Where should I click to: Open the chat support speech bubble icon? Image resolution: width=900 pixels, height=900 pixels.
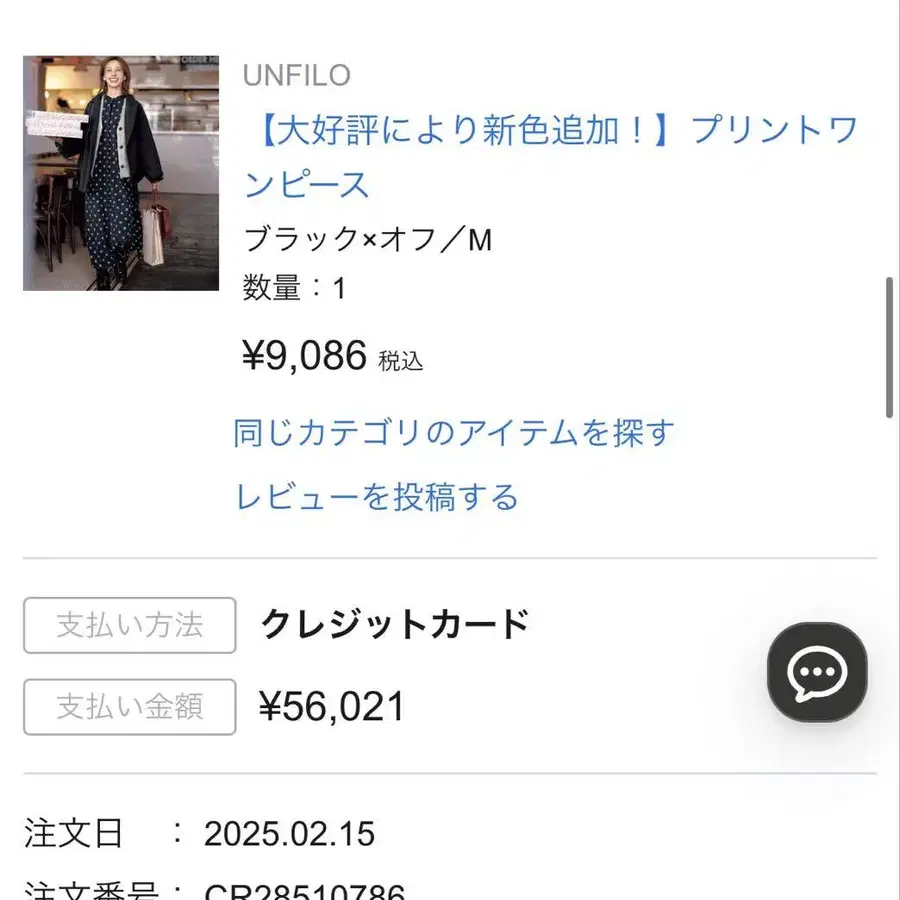[x=817, y=672]
